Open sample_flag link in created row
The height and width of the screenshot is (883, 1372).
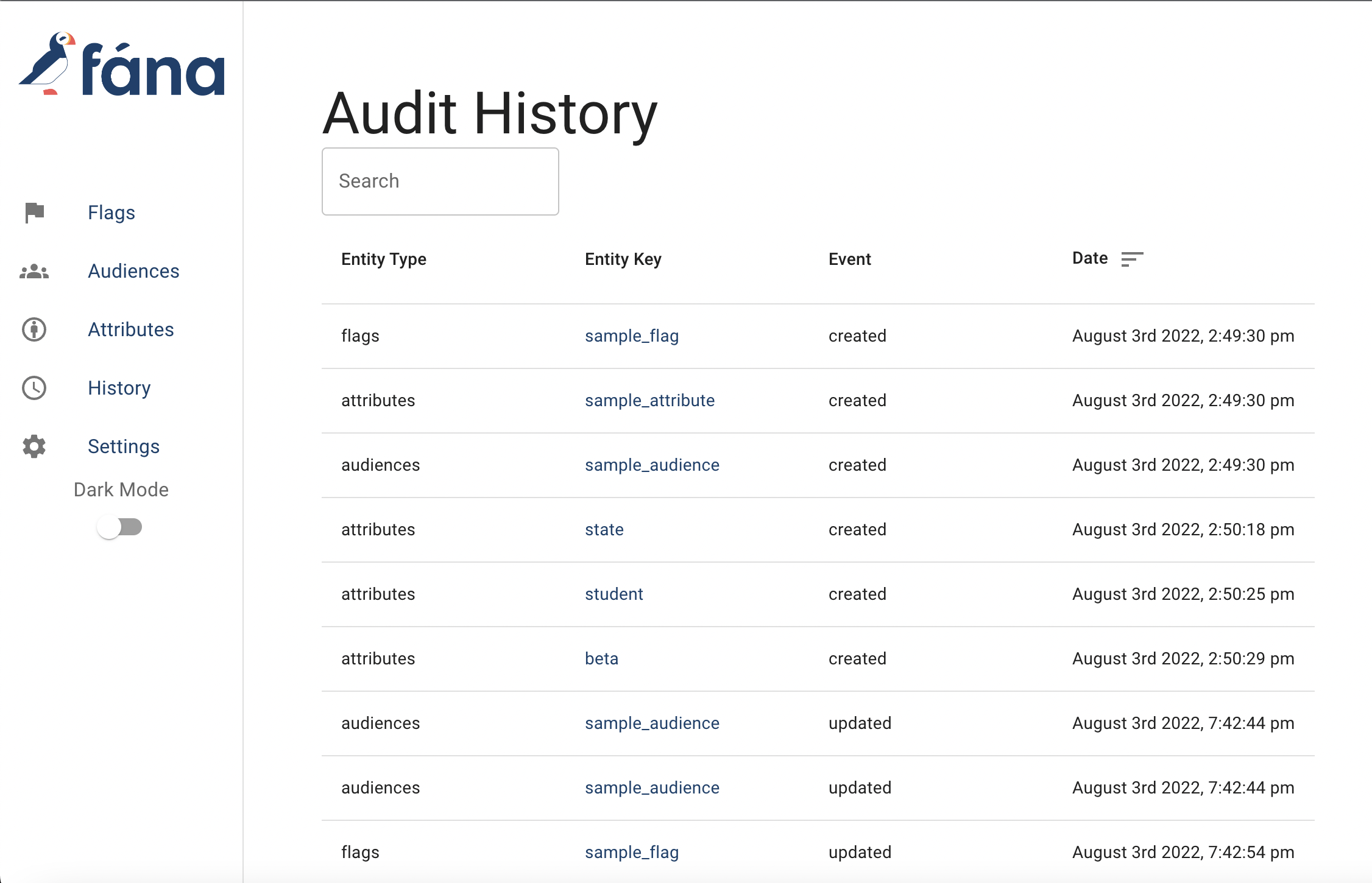point(632,336)
